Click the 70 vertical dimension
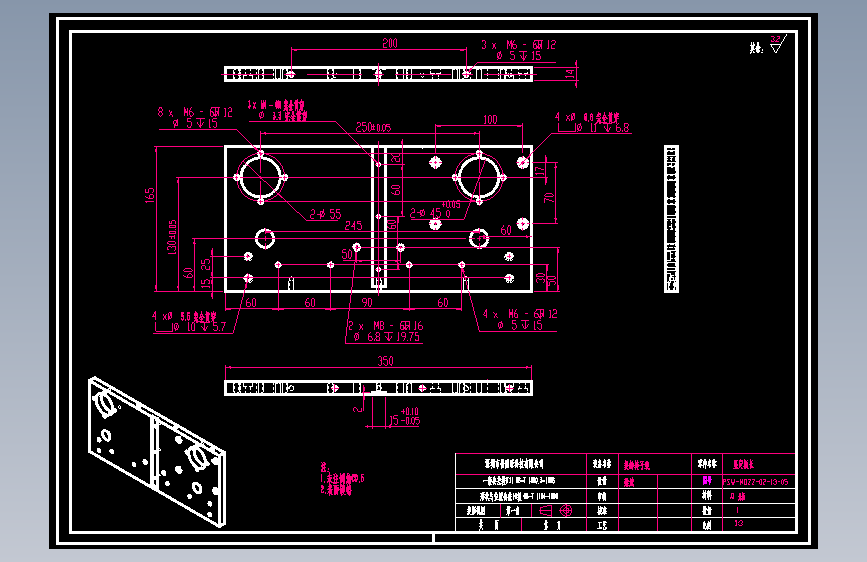Viewport: 867px width, 562px height. pos(549,197)
